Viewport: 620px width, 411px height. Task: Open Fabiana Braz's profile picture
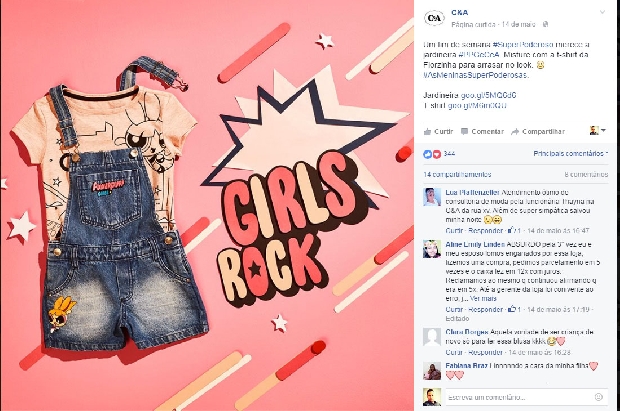pyautogui.click(x=432, y=371)
